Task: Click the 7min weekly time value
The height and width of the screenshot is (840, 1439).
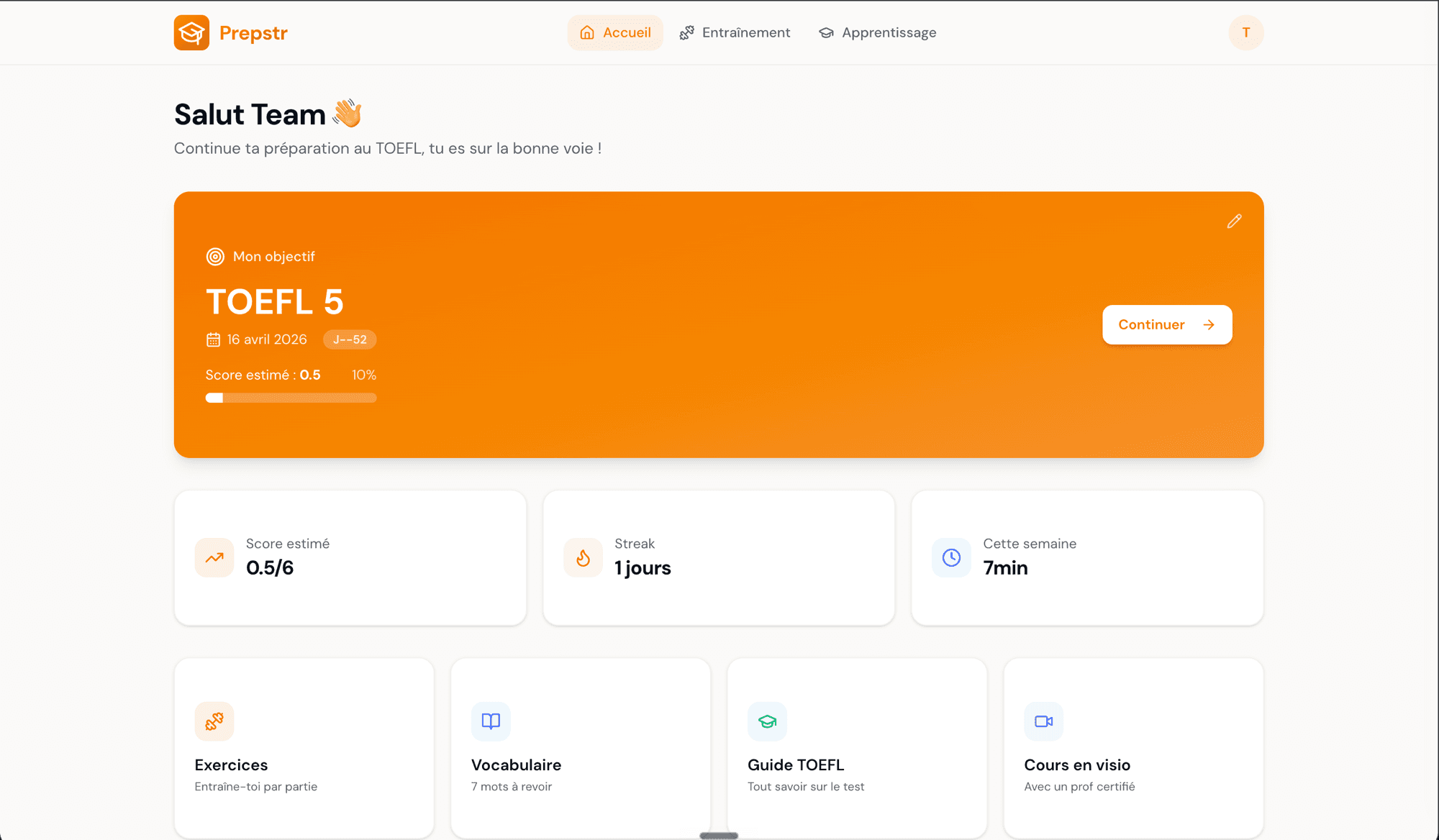Action: tap(1006, 568)
